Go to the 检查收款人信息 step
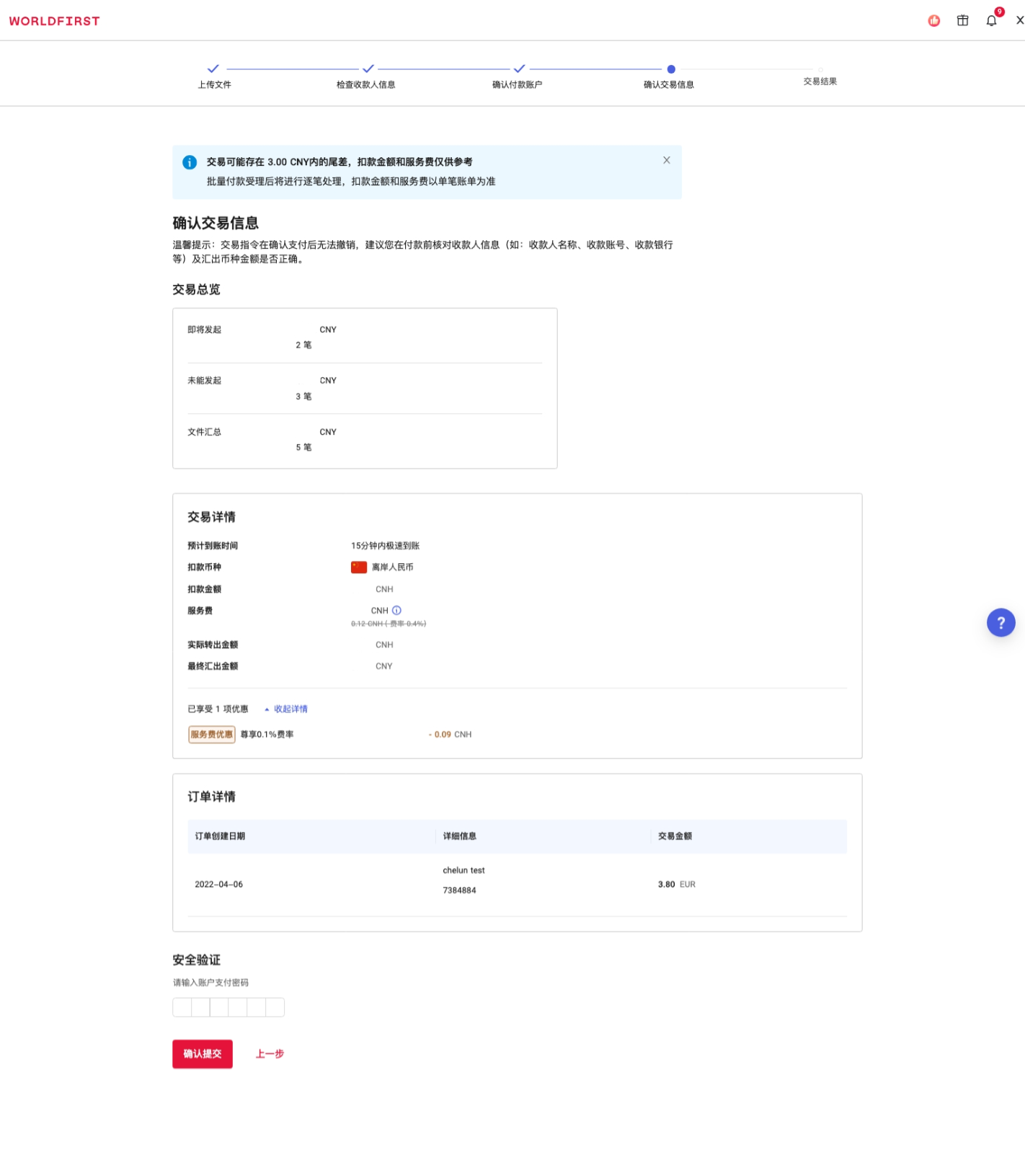Viewport: 1025px width, 1176px height. (366, 76)
